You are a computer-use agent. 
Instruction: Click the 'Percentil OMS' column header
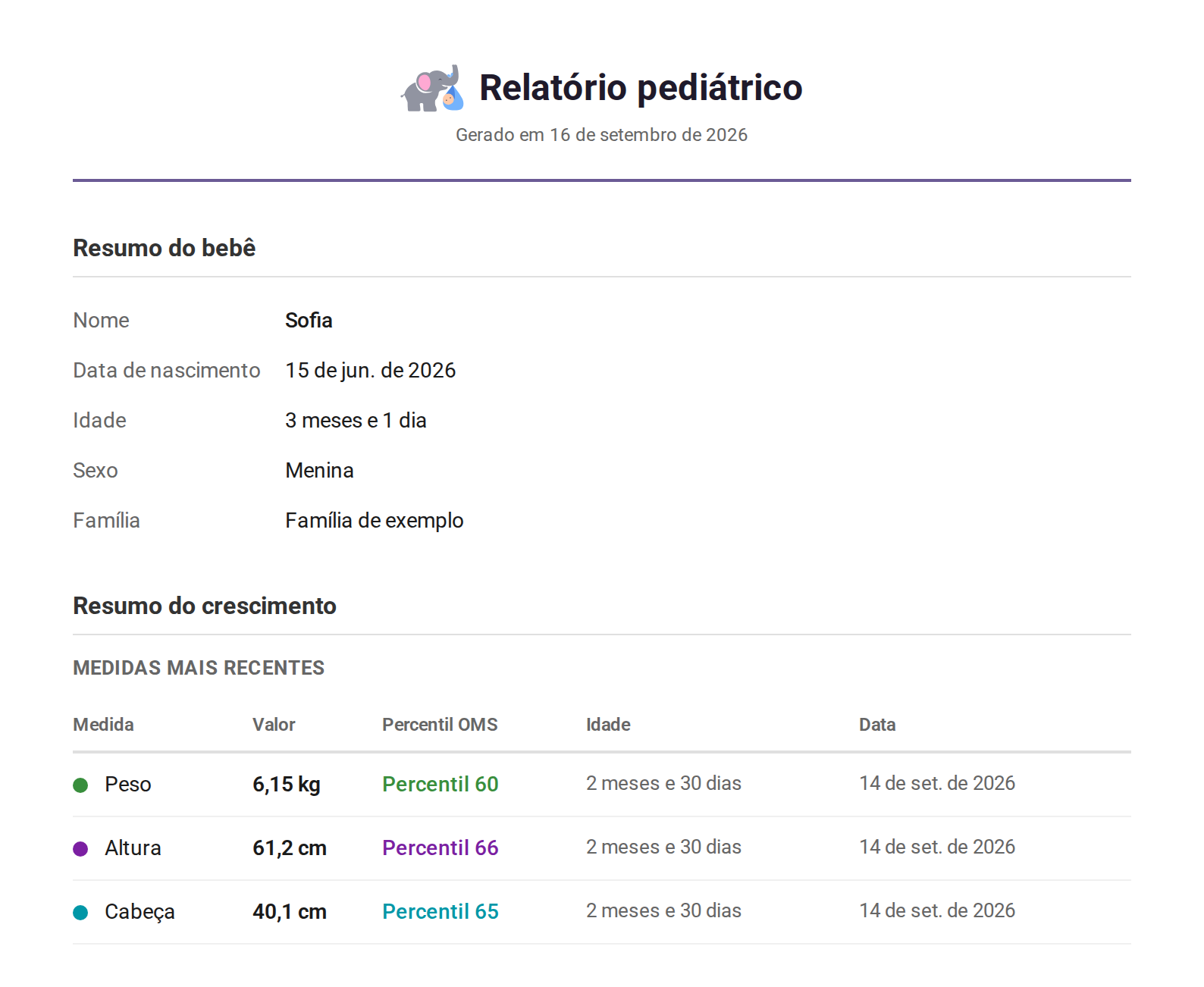pyautogui.click(x=440, y=725)
